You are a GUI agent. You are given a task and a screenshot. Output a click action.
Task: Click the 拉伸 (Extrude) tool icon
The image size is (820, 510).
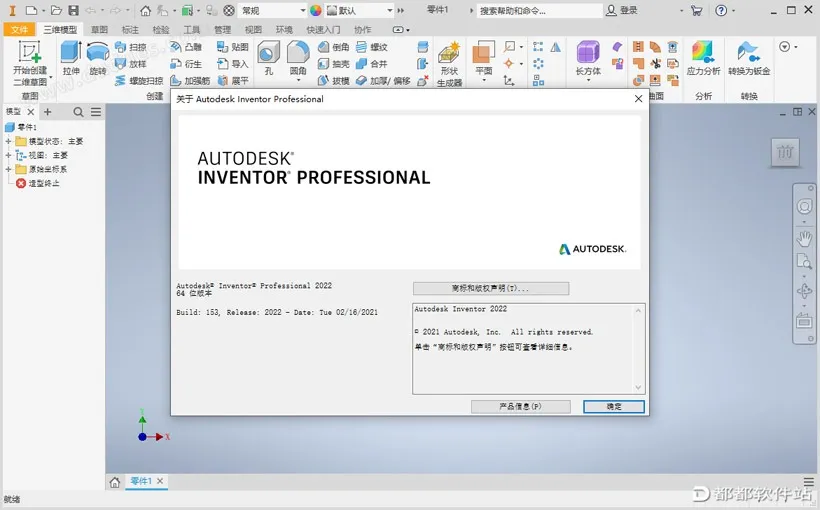(x=70, y=53)
